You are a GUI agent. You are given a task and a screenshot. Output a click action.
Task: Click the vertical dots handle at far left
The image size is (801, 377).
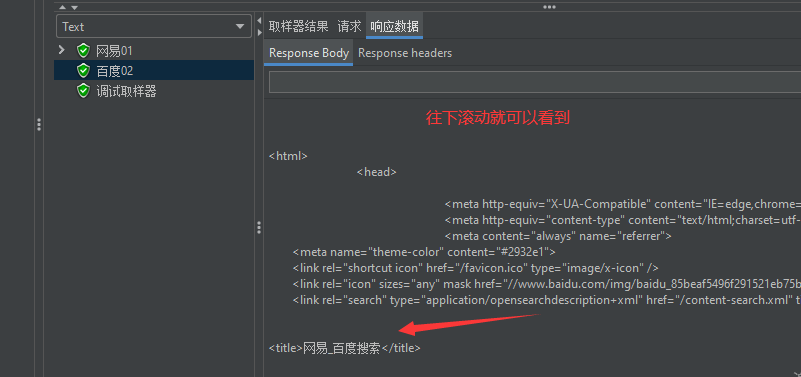click(x=39, y=125)
